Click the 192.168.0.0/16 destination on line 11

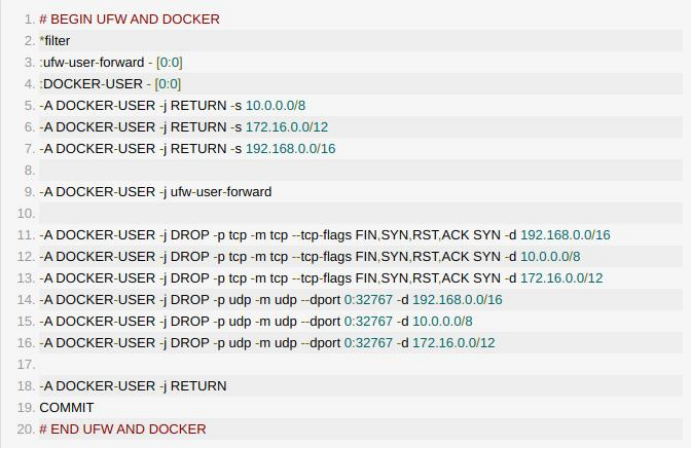coord(565,235)
